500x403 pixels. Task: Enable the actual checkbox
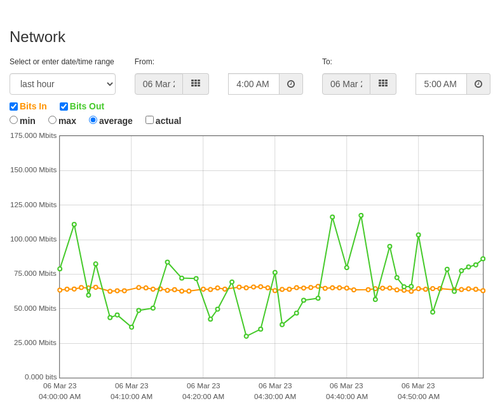point(150,120)
